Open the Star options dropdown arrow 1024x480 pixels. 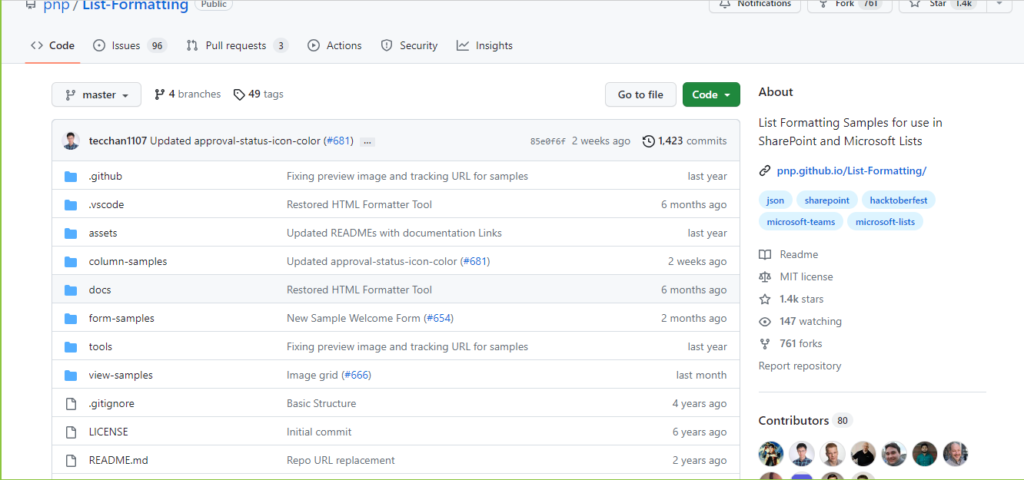[999, 4]
